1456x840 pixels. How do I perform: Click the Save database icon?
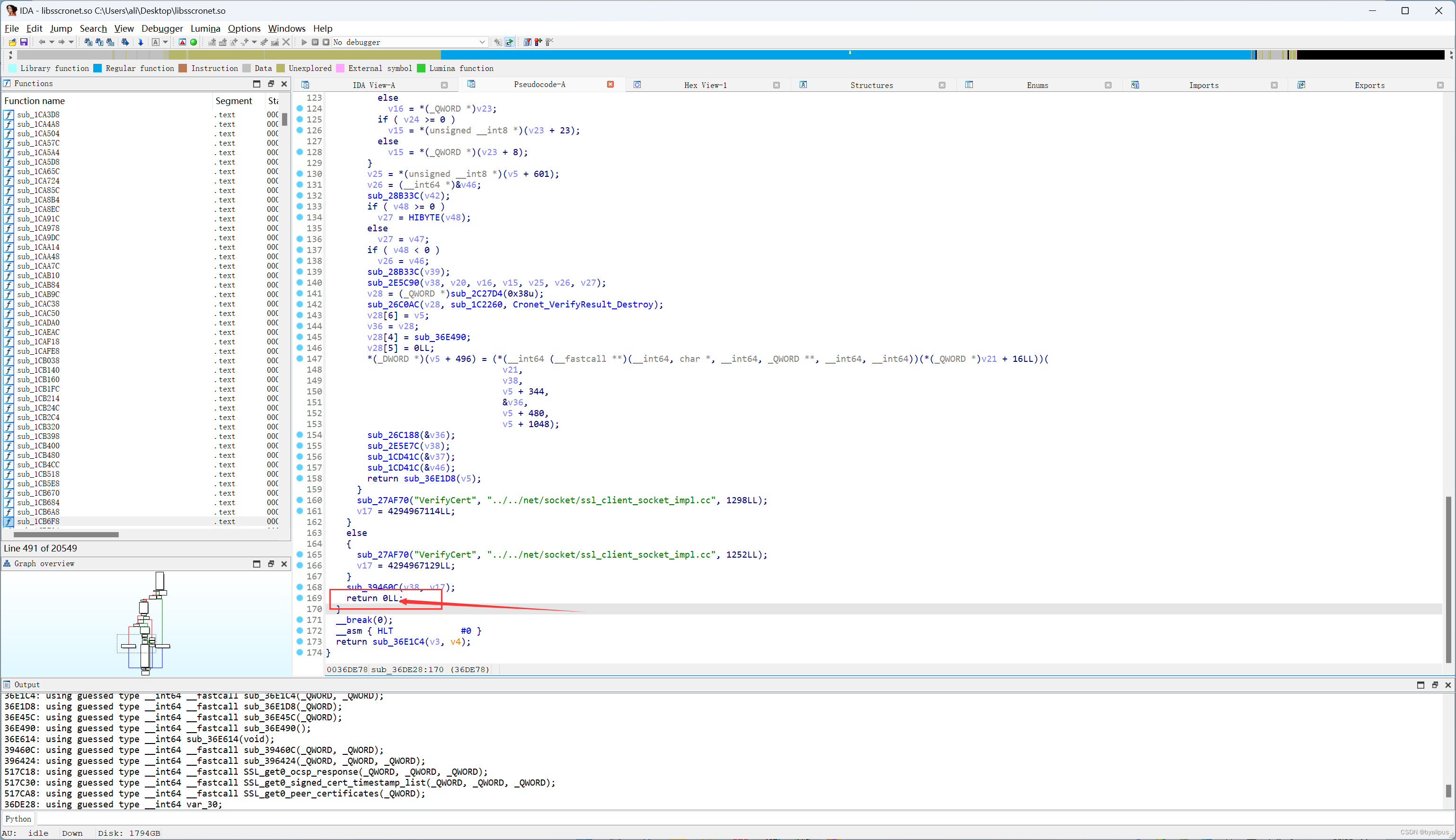tap(24, 42)
